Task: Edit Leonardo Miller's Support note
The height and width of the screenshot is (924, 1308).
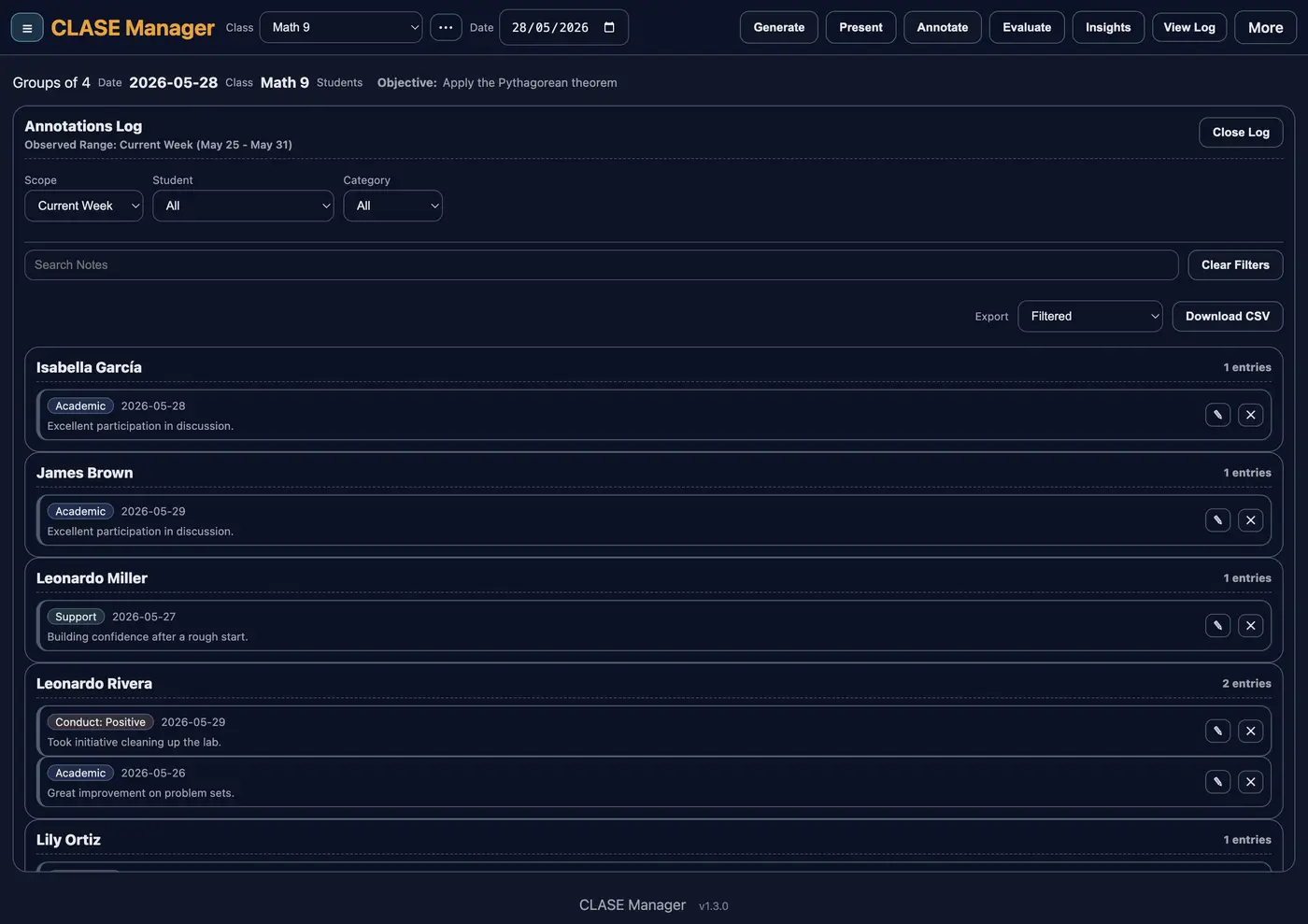Action: coord(1217,626)
